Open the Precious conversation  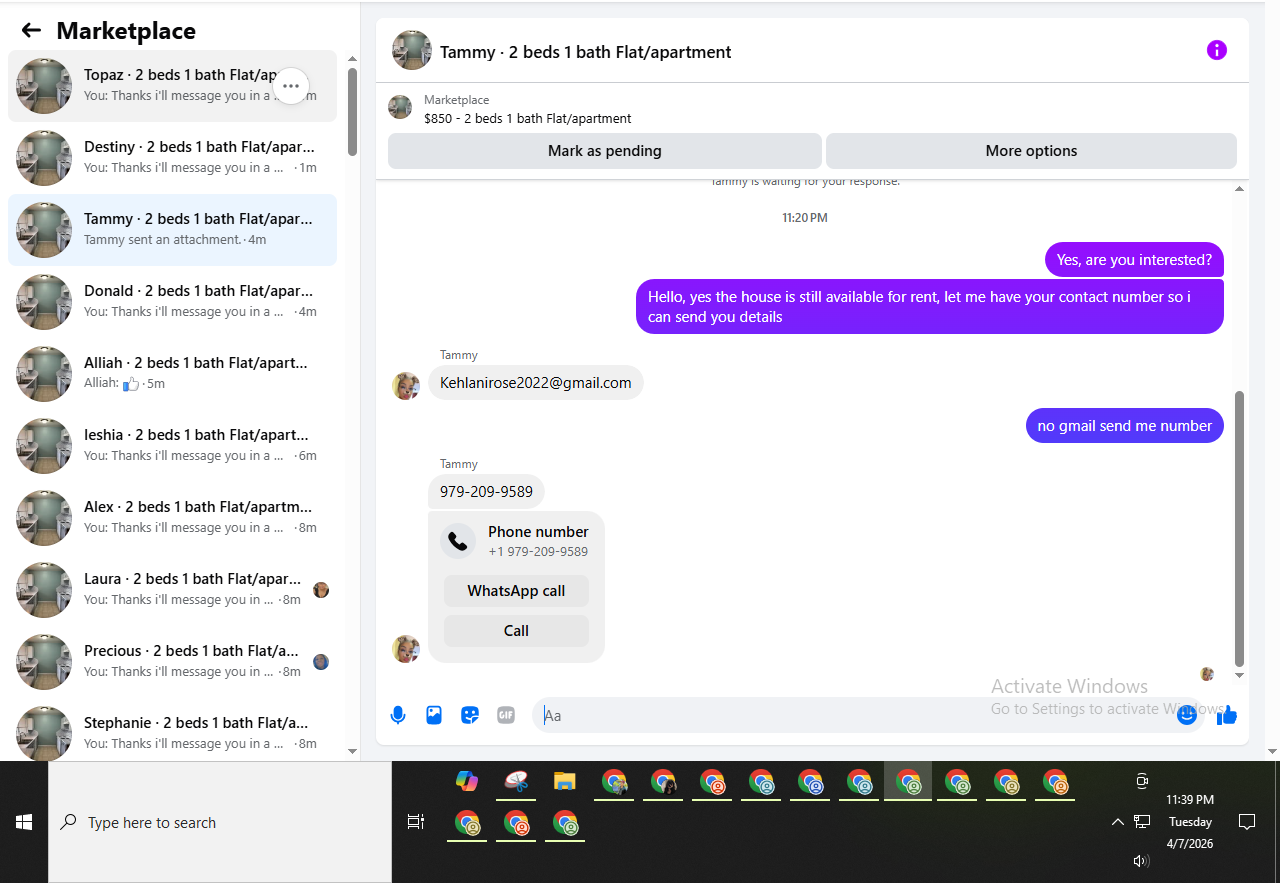point(172,662)
